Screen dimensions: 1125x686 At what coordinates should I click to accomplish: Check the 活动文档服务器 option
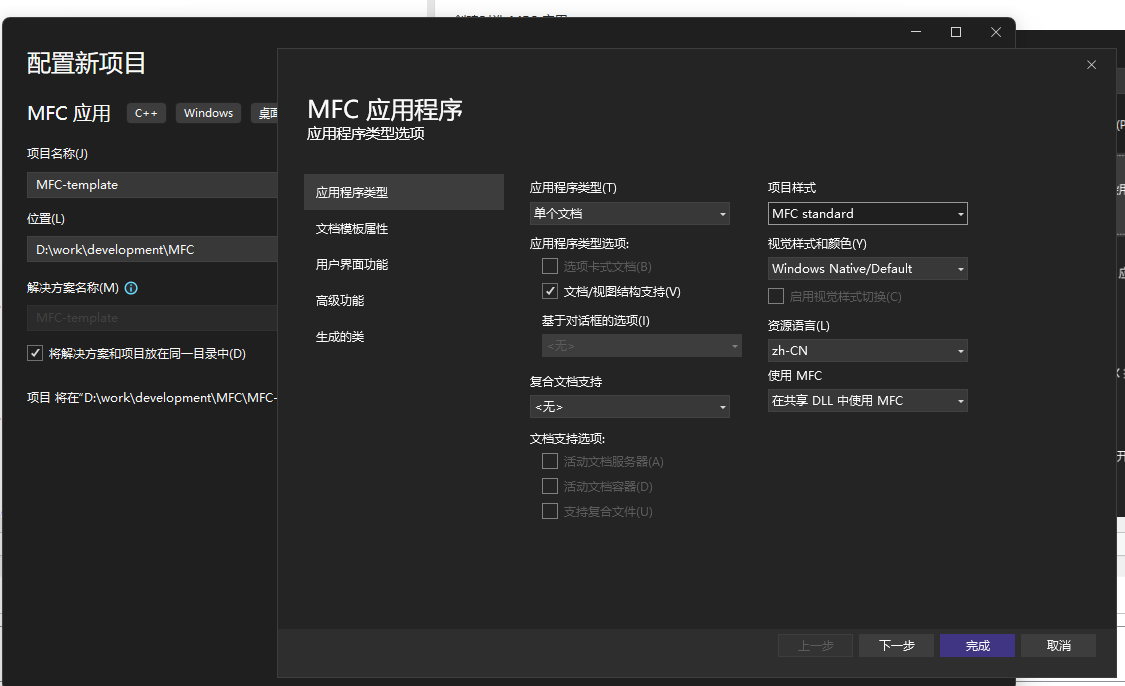point(549,461)
